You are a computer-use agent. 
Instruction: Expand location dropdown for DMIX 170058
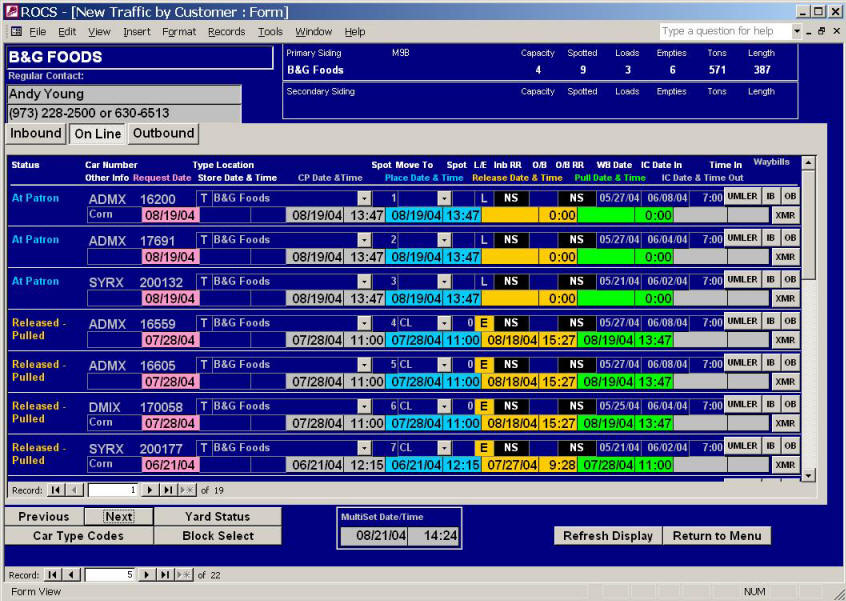coord(364,406)
